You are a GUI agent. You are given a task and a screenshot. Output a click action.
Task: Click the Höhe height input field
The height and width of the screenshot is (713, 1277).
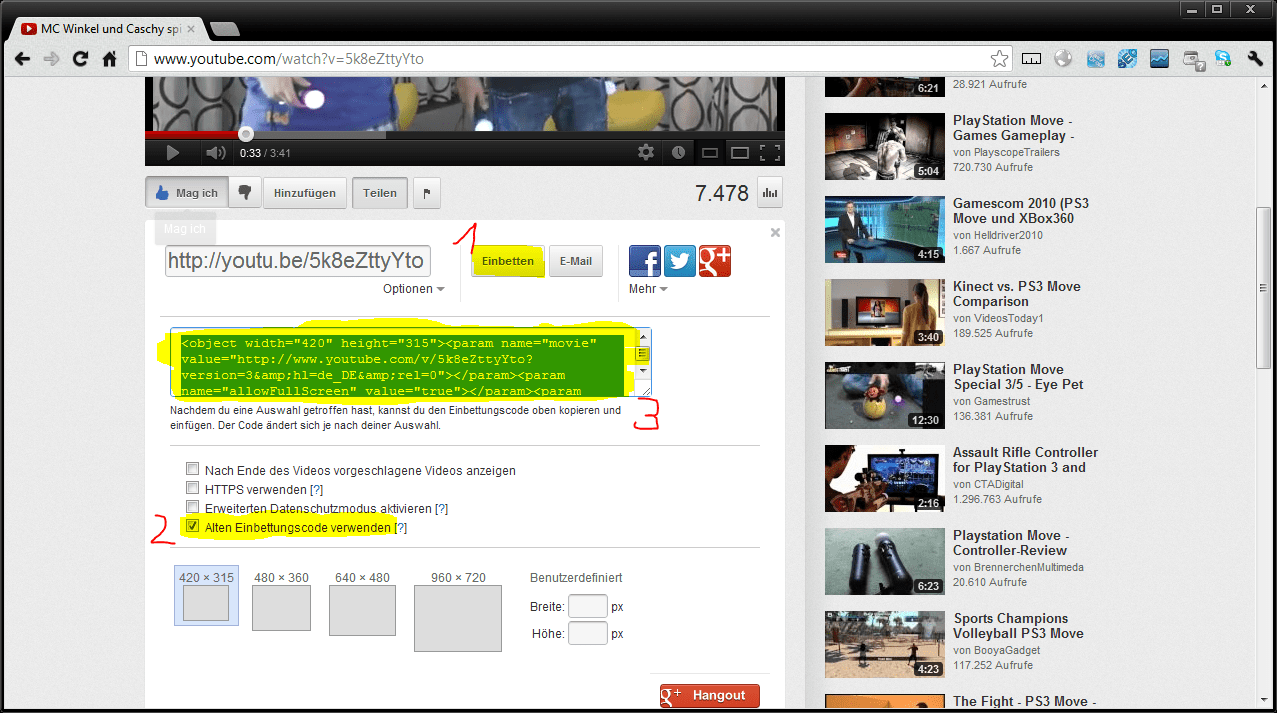click(x=588, y=633)
